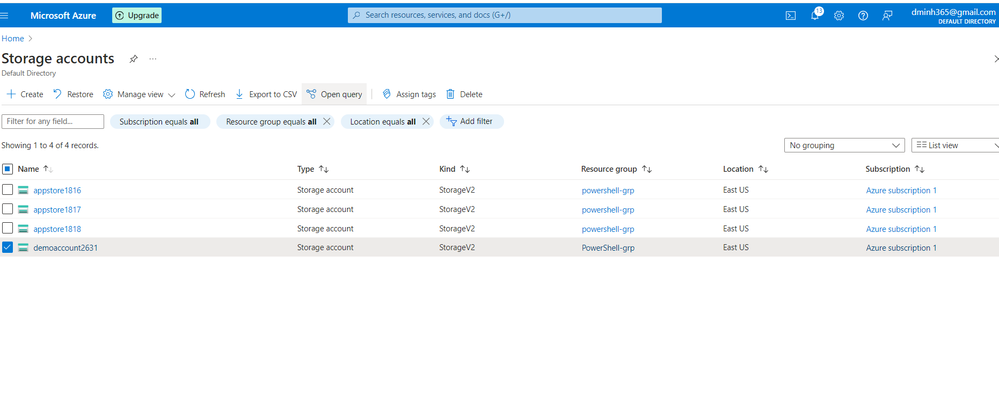Toggle the select-all header checkbox
Image resolution: width=999 pixels, height=416 pixels.
[8, 169]
